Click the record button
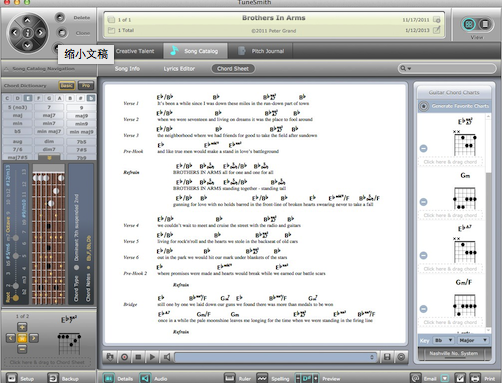Image resolution: width=502 pixels, height=383 pixels. tap(124, 357)
